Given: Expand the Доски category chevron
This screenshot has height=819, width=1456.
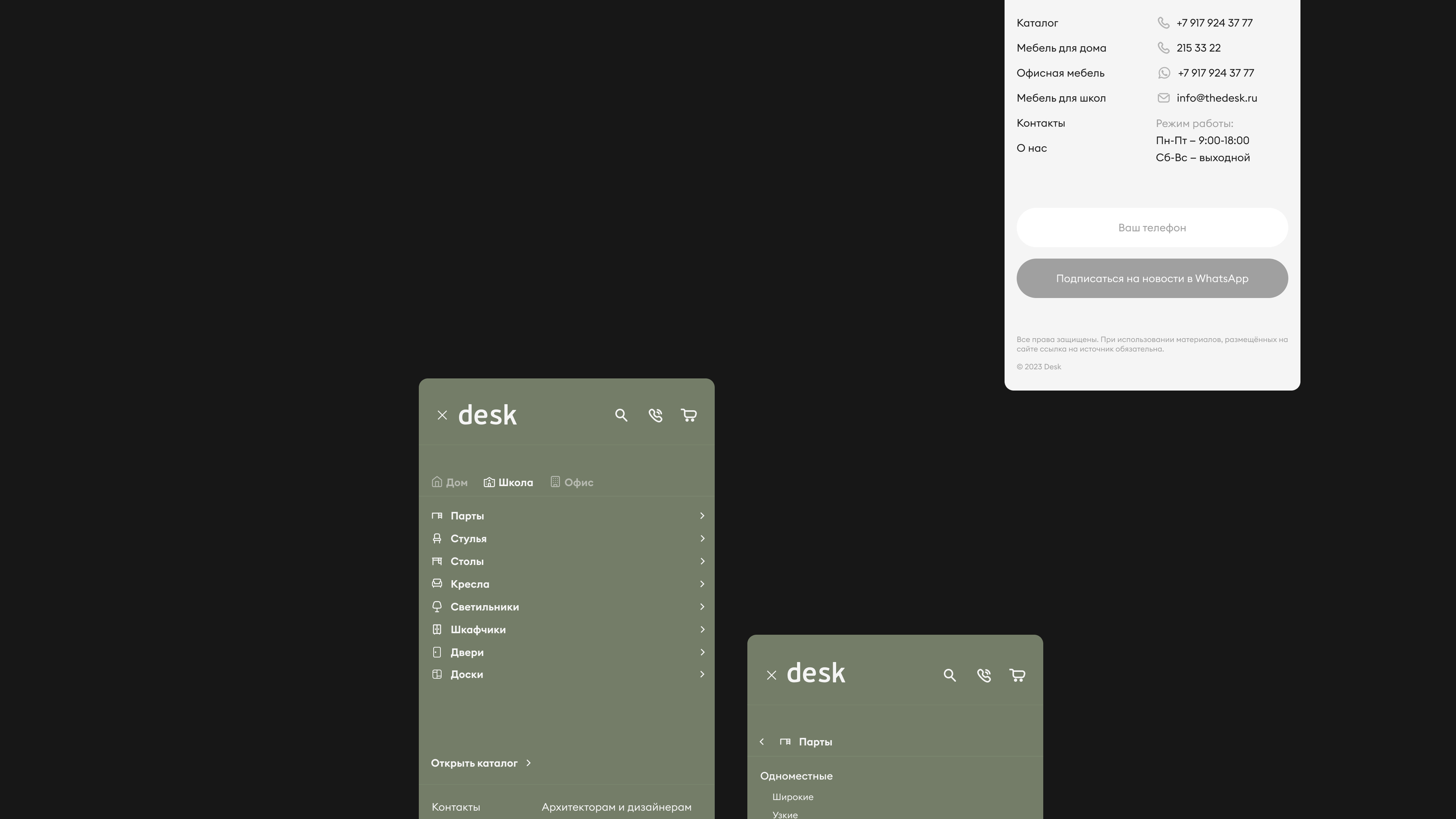Looking at the screenshot, I should 702,674.
